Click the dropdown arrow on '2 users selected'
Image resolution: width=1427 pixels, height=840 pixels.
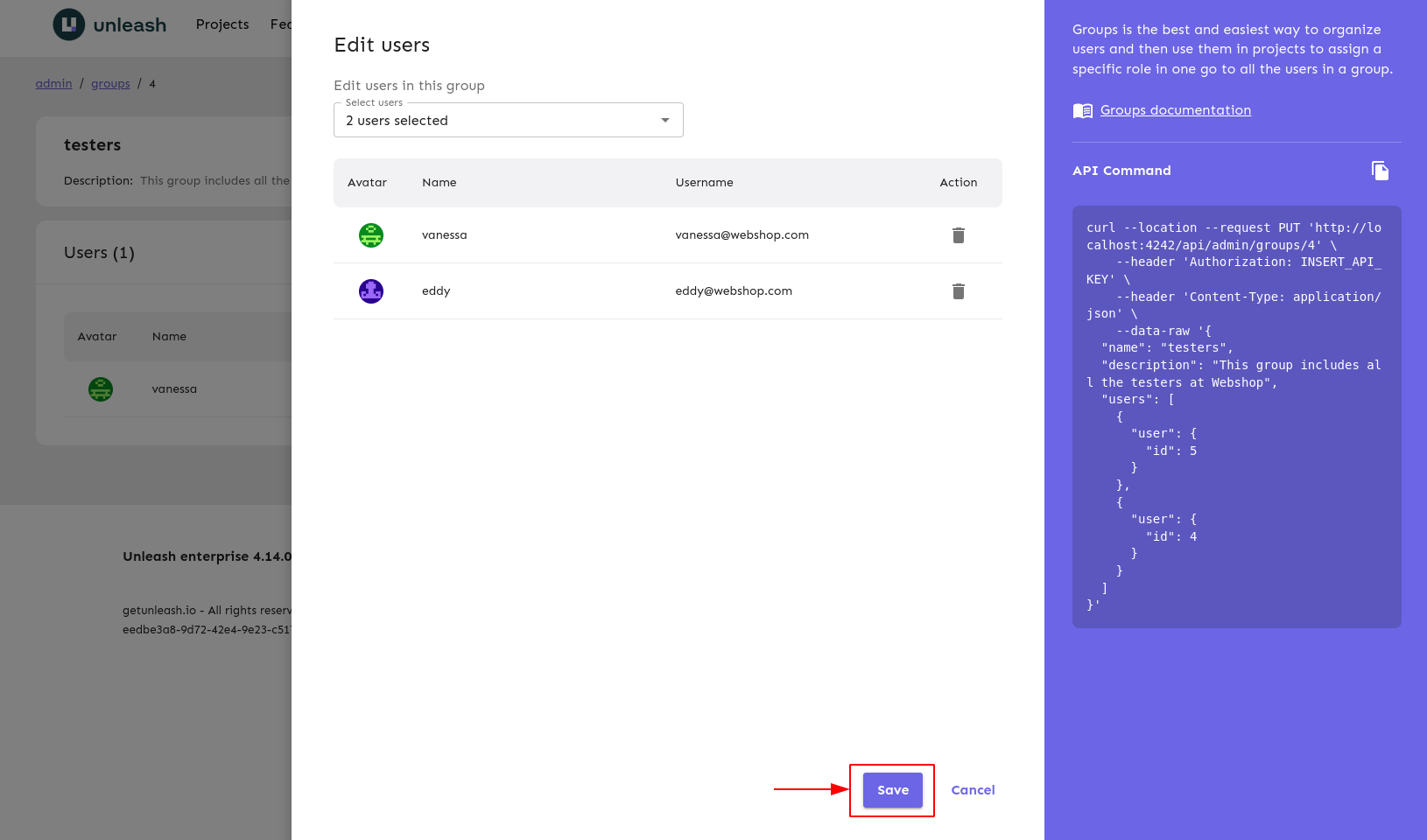pos(665,120)
